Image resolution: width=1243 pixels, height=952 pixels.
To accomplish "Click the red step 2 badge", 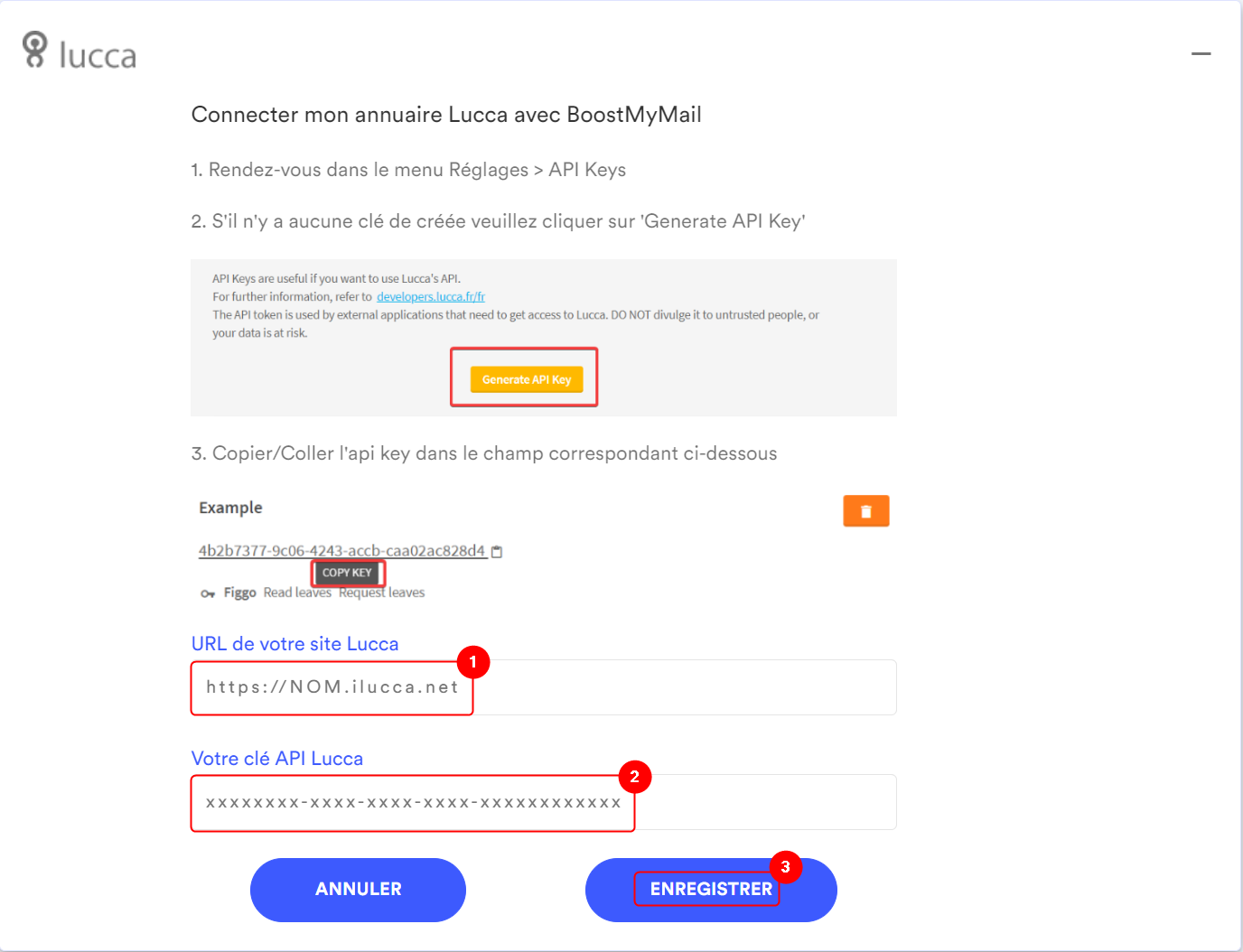I will click(634, 777).
